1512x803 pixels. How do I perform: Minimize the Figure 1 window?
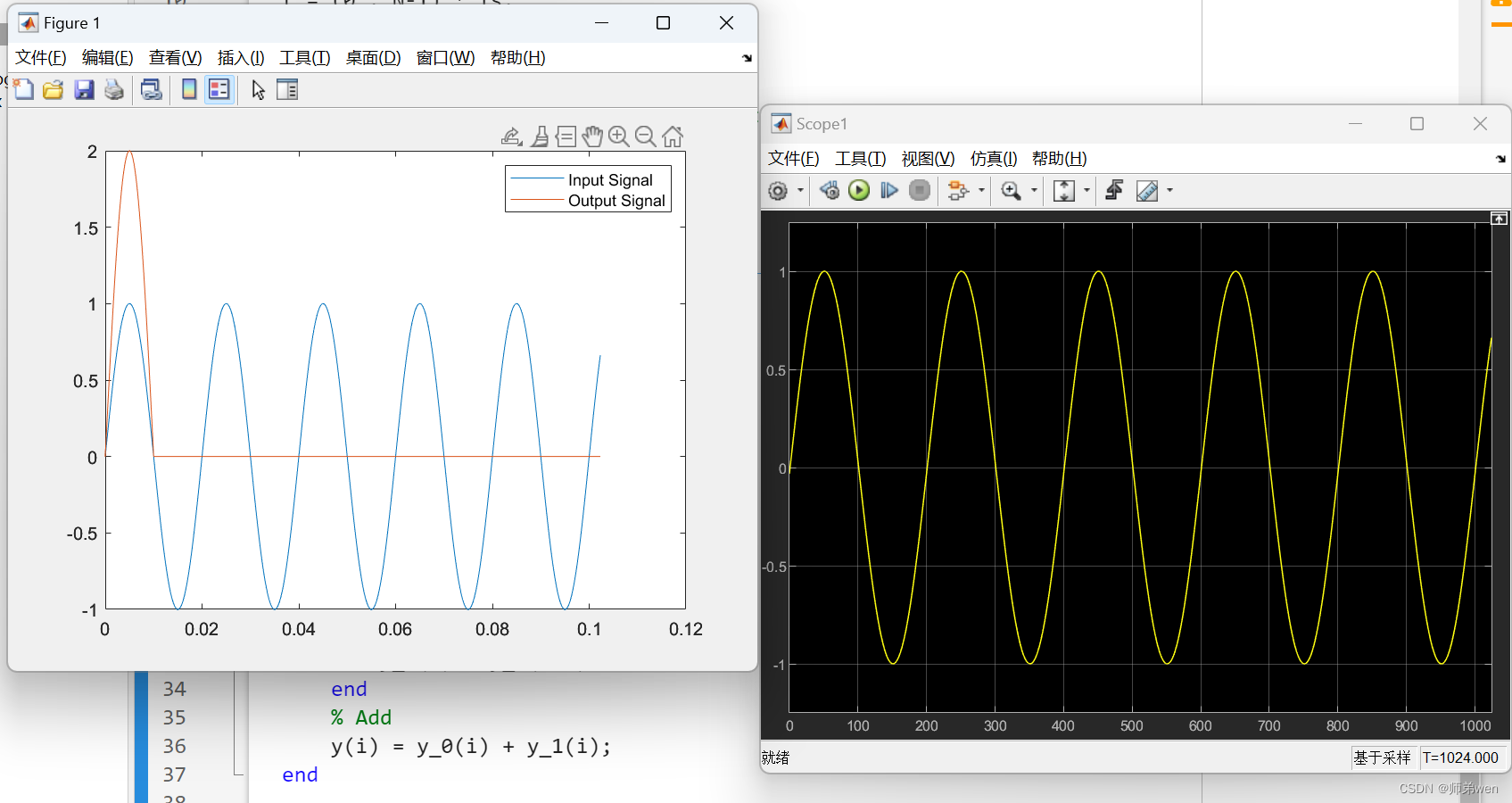[x=602, y=23]
